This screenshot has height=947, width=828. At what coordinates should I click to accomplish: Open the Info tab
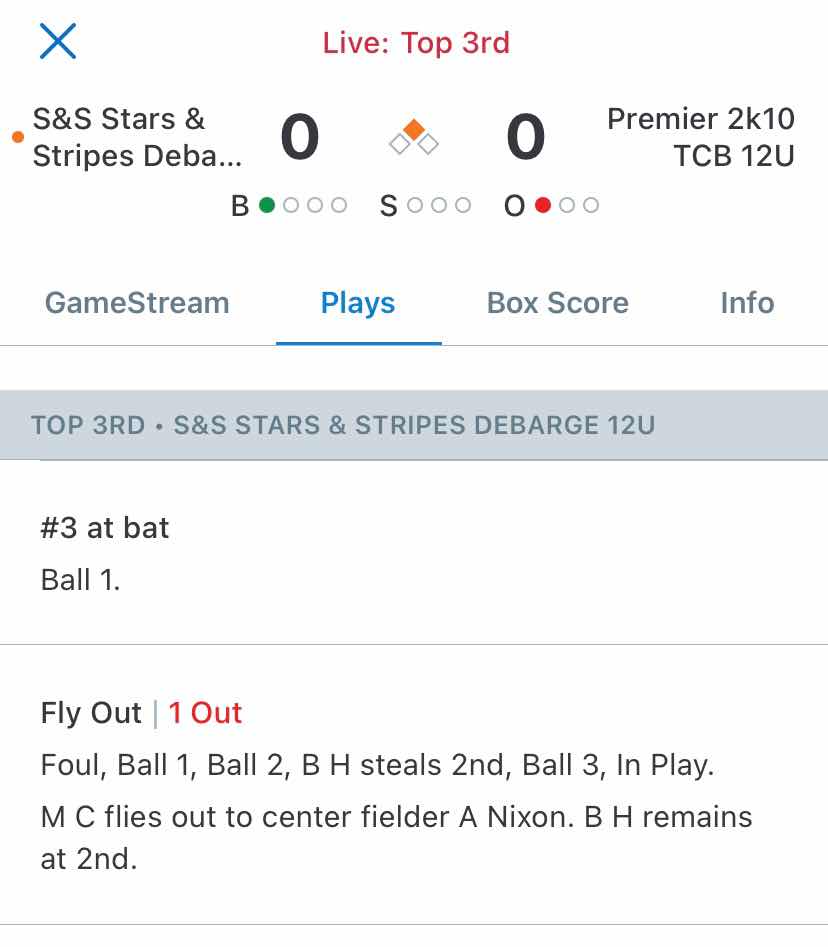click(x=748, y=303)
